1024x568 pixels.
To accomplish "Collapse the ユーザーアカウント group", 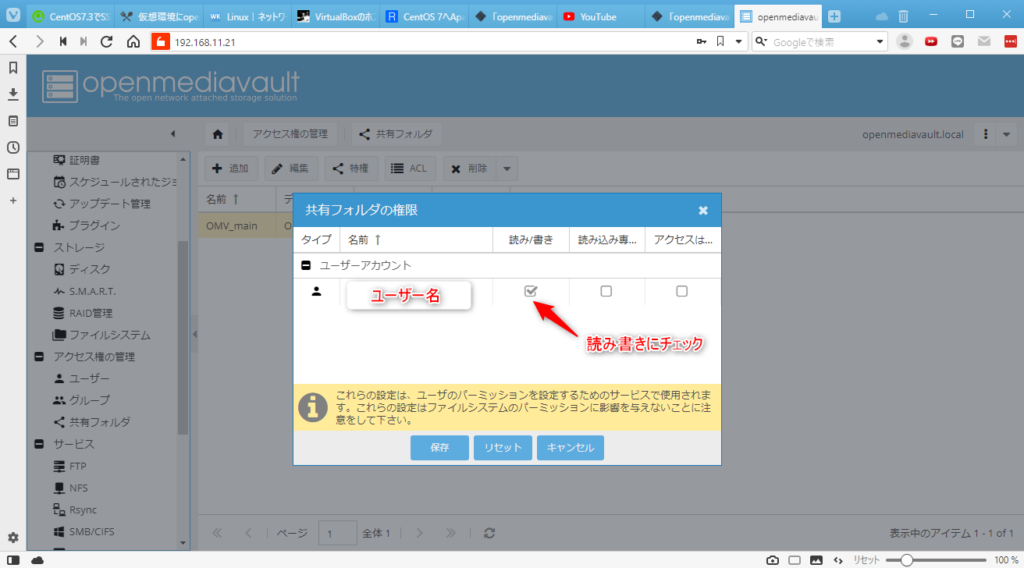I will (307, 266).
